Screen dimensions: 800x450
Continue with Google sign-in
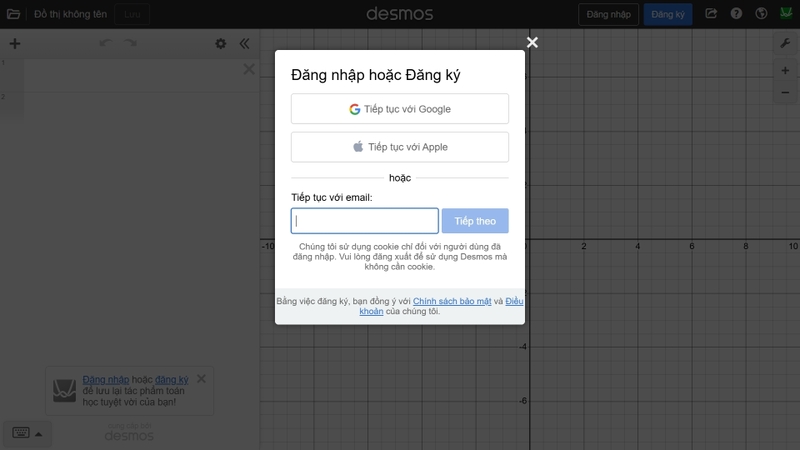[399, 109]
